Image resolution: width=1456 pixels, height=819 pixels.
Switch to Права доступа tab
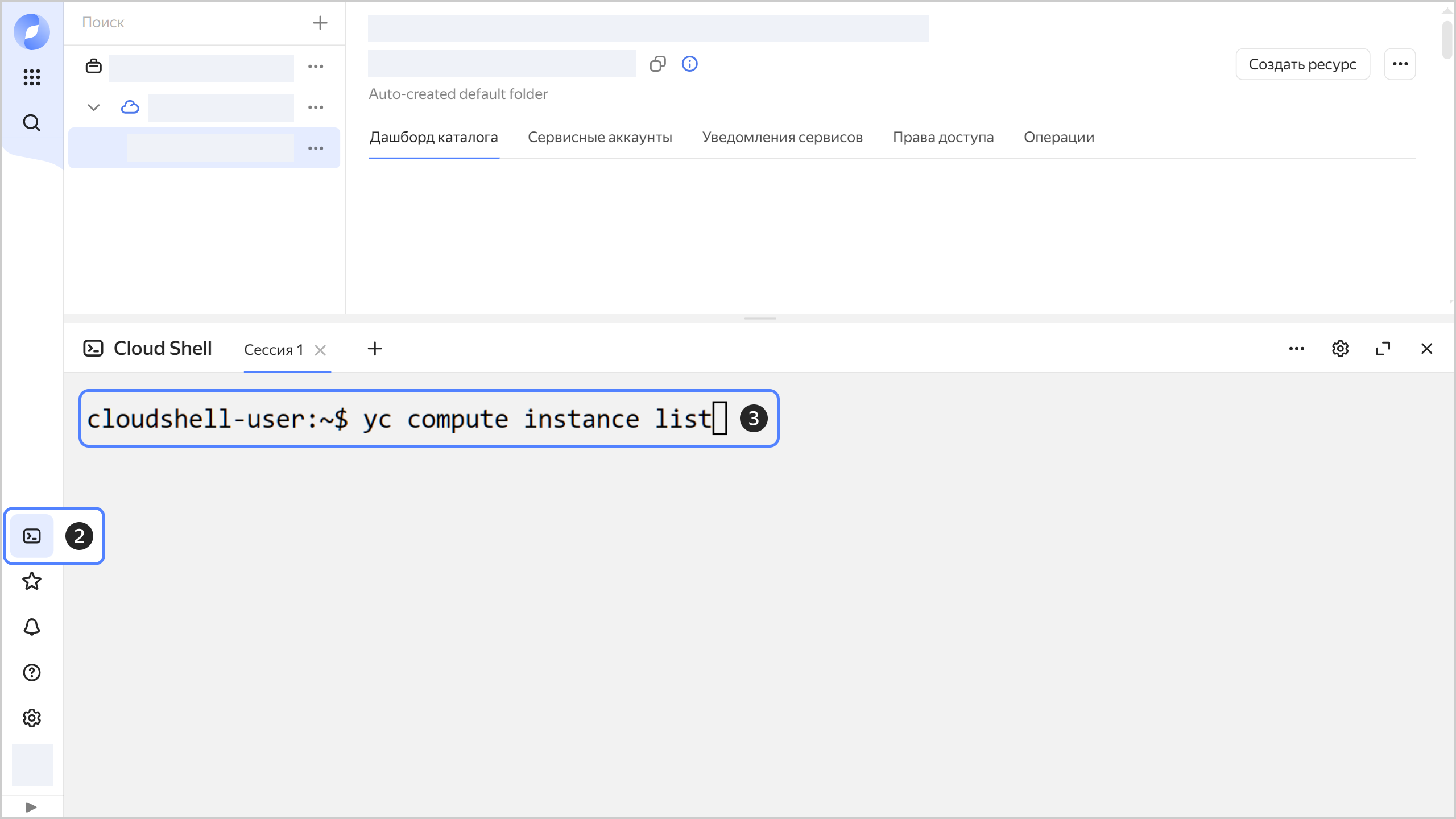coord(943,137)
